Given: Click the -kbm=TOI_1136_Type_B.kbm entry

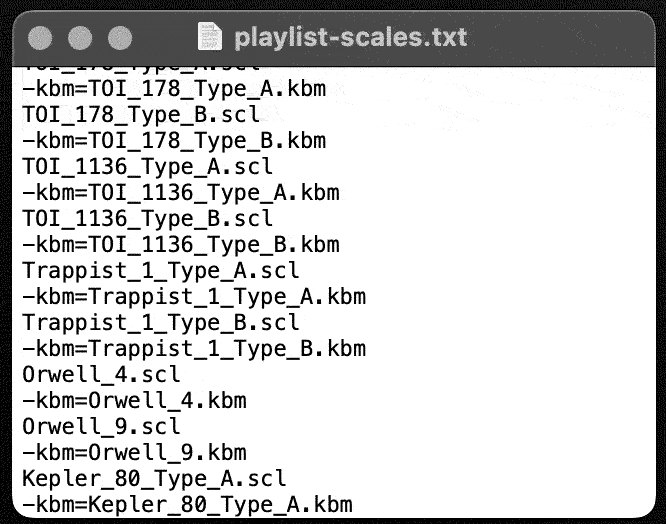Looking at the screenshot, I should (x=181, y=245).
